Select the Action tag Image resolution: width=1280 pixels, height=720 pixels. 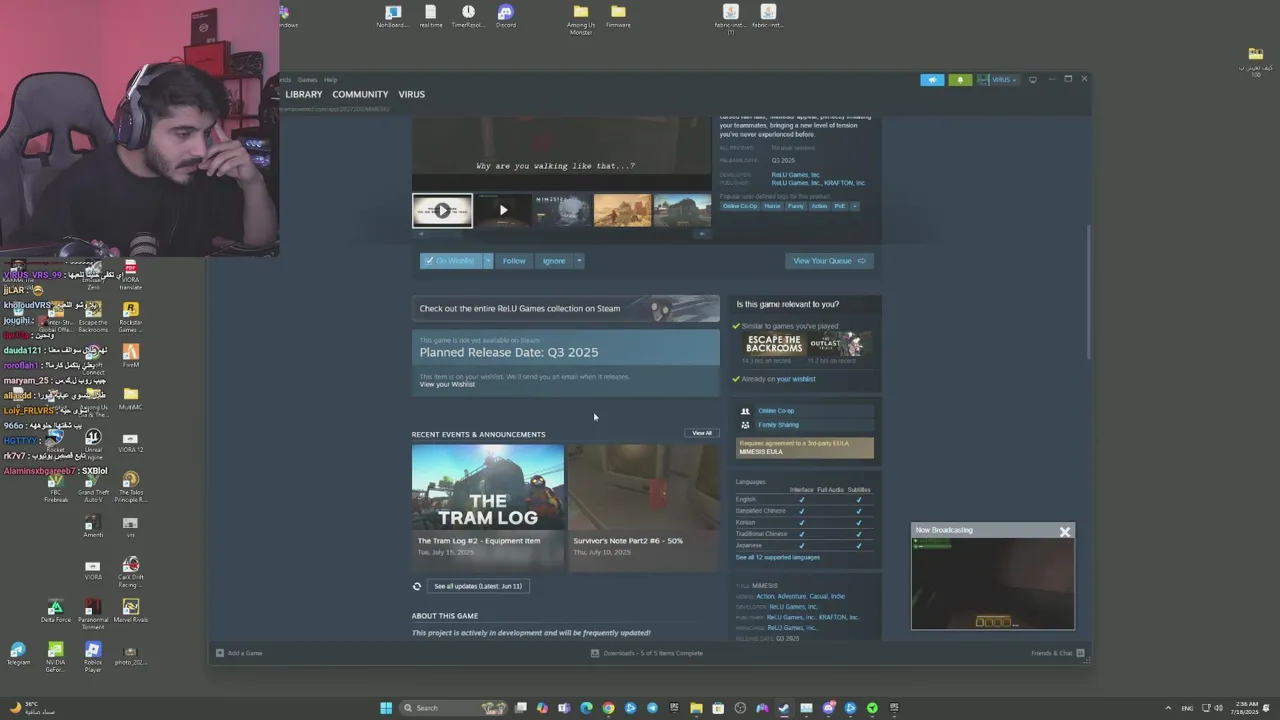[x=819, y=206]
